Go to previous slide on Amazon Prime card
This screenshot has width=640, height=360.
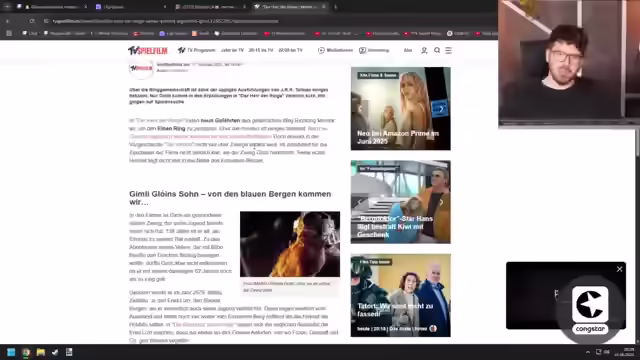point(360,109)
